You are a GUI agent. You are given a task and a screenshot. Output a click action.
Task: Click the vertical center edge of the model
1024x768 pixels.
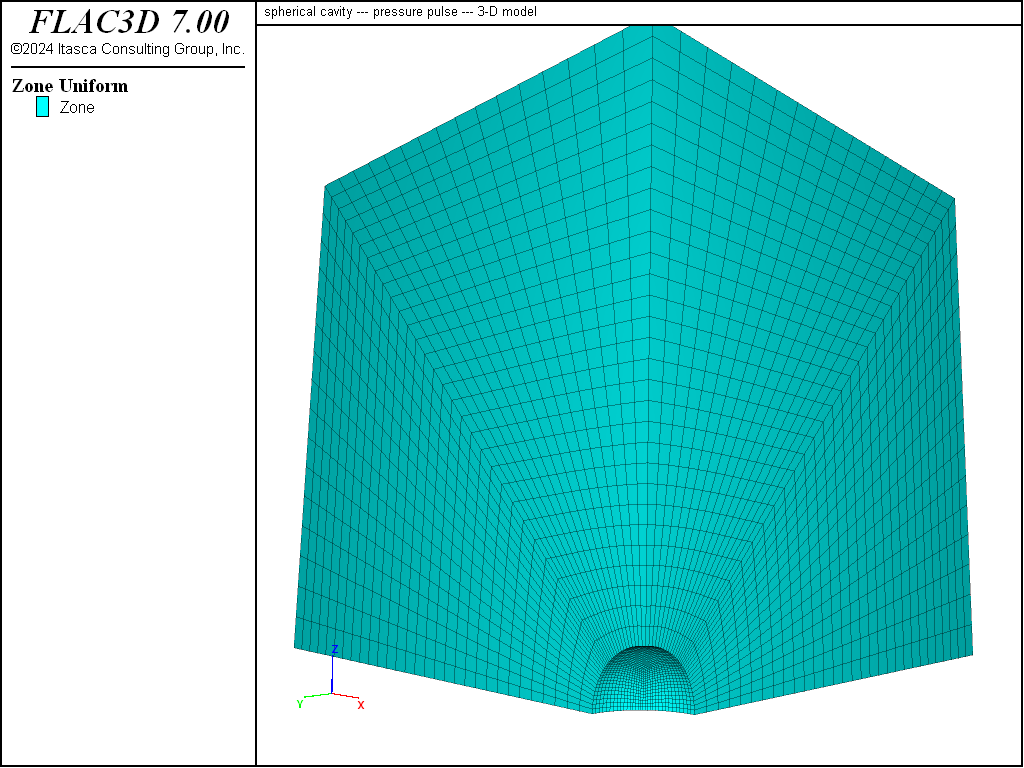coord(652,327)
